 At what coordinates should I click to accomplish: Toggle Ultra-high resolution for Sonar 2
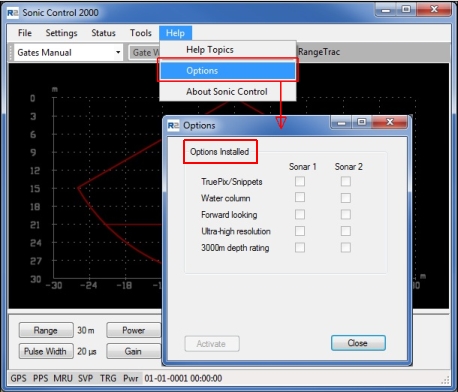coord(346,231)
